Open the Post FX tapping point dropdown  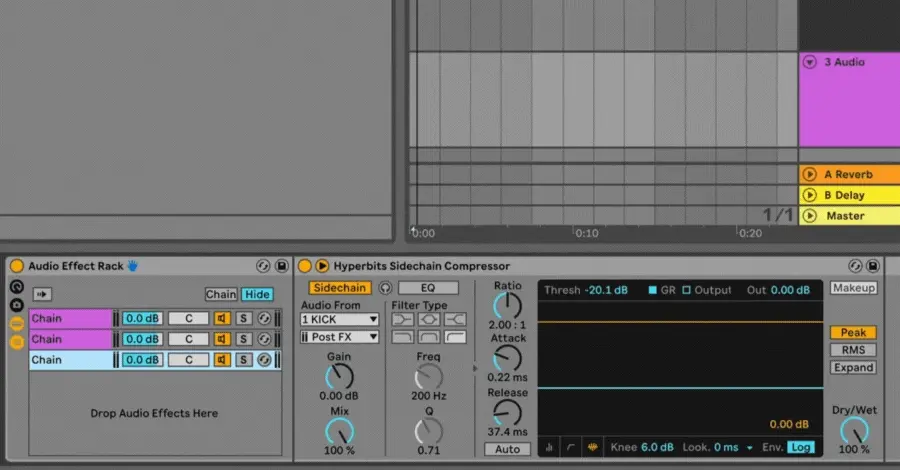point(339,337)
